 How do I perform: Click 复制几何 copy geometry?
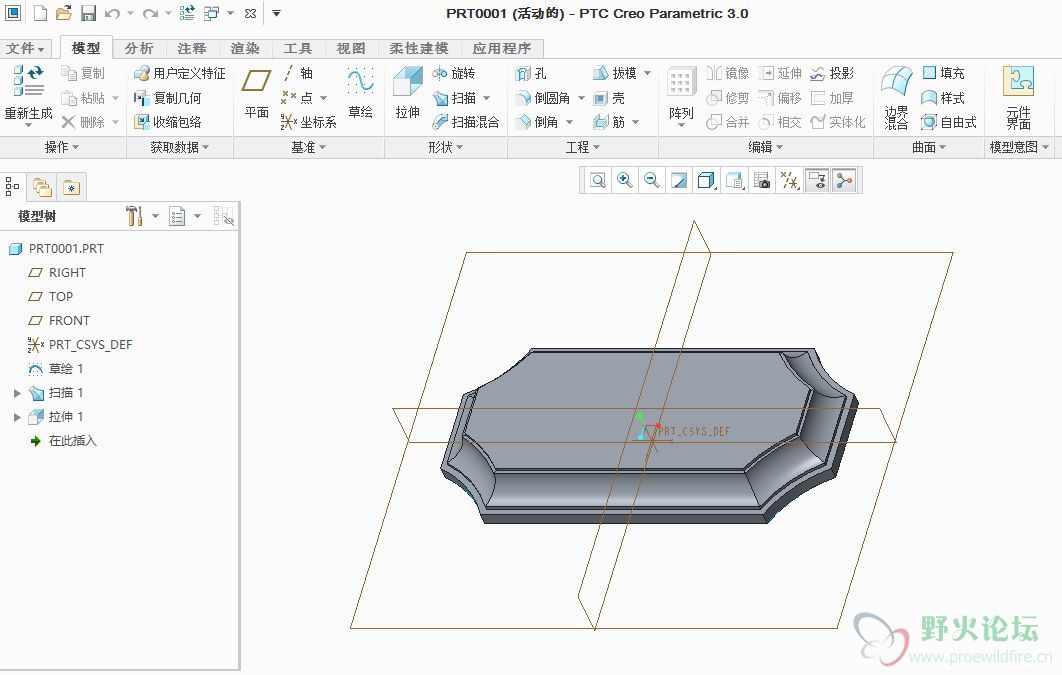point(167,98)
